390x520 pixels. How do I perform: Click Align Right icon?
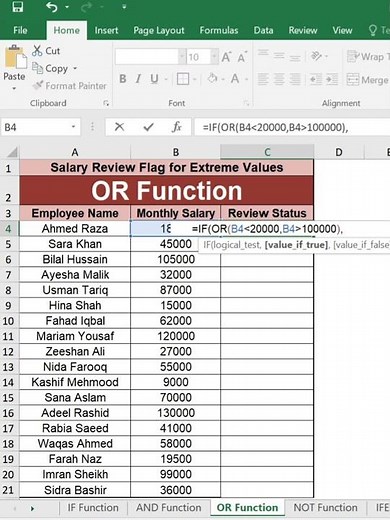295,79
